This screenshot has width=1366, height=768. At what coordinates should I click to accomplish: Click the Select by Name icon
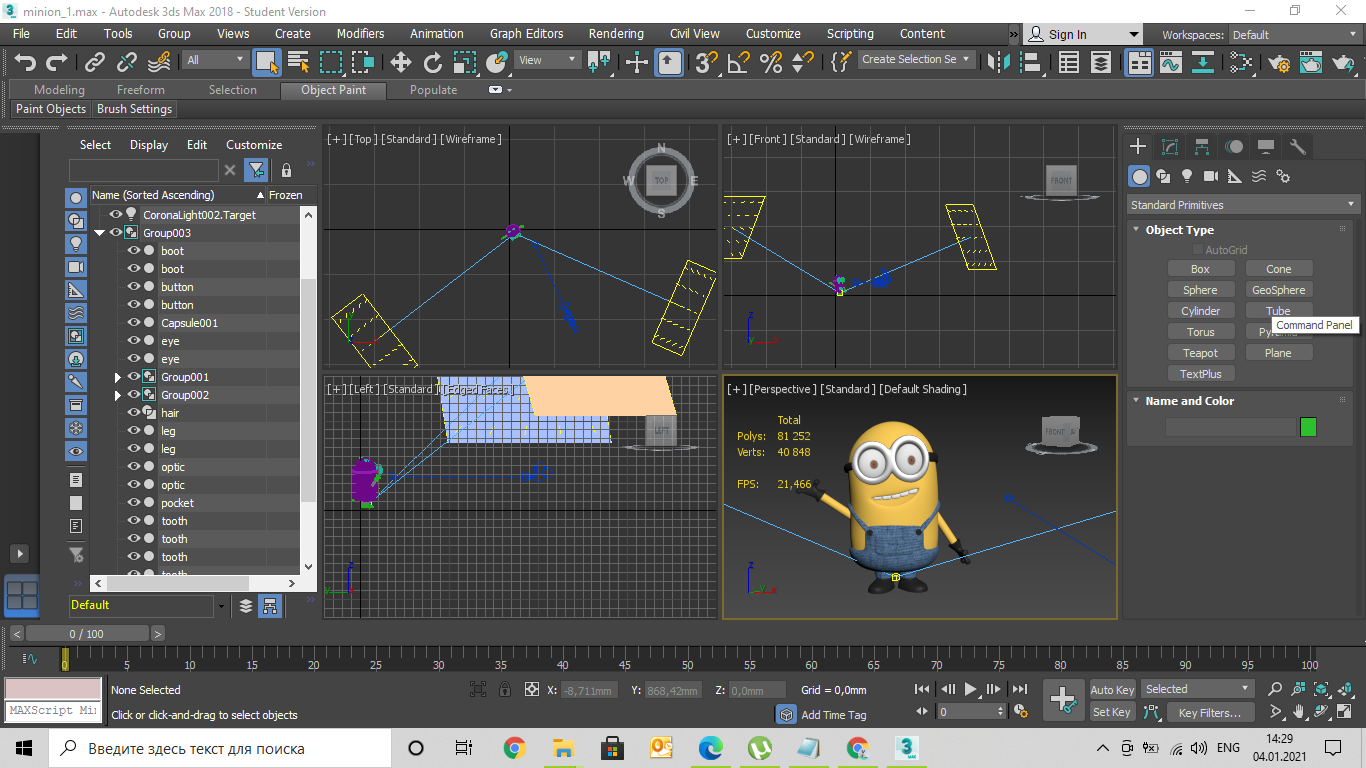tap(298, 63)
